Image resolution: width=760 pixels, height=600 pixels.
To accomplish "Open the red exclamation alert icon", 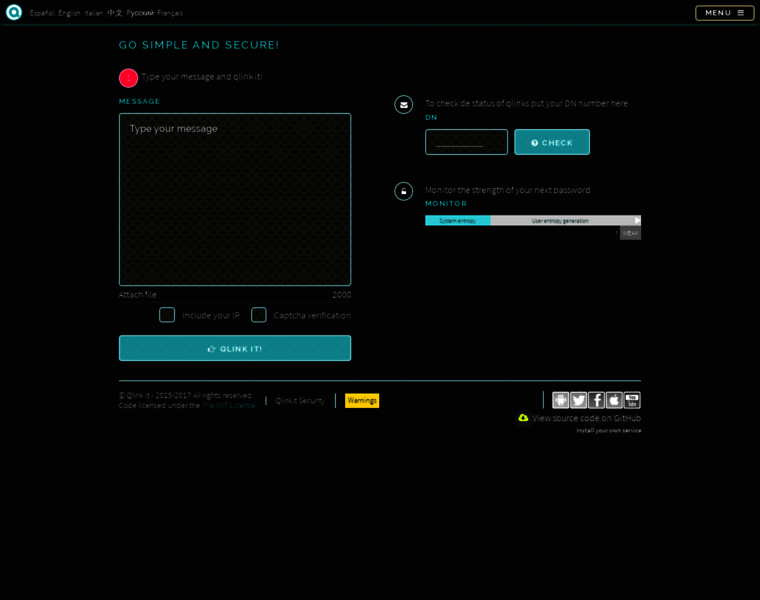I will (128, 78).
